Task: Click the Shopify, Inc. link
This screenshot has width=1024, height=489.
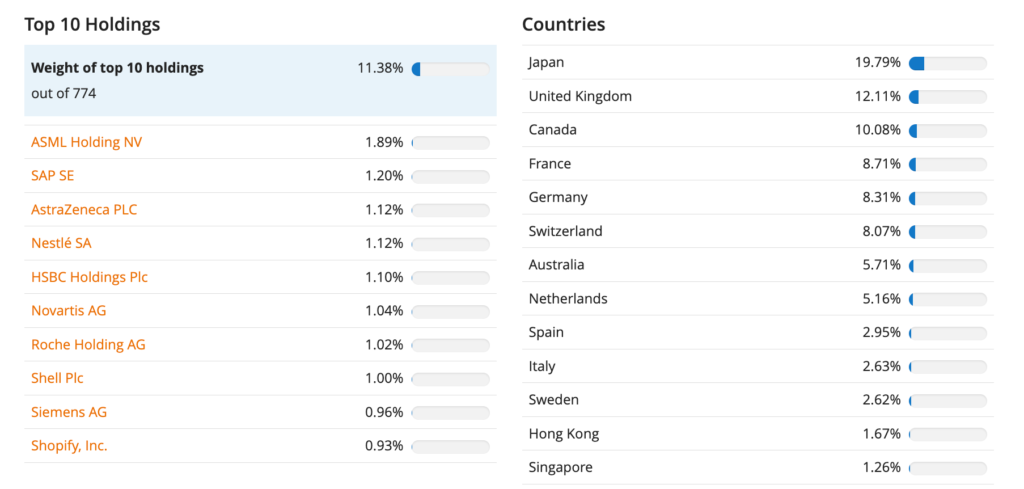Action: [x=69, y=446]
